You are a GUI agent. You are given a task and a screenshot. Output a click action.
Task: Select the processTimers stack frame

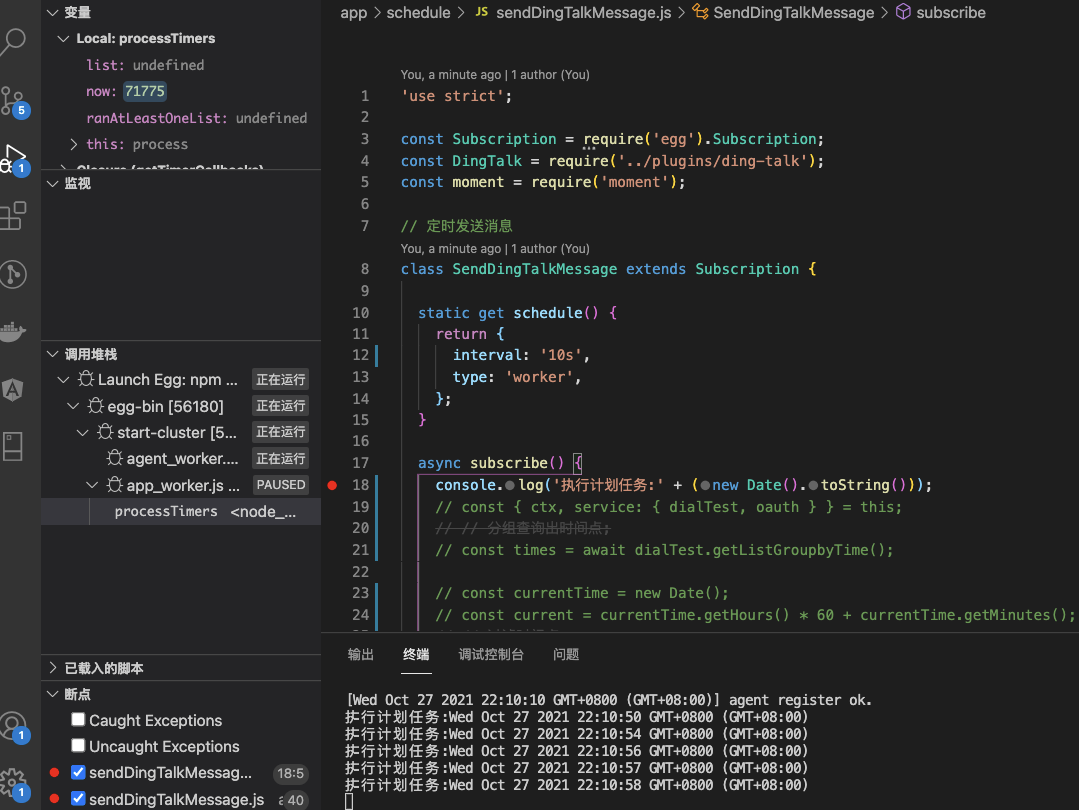tap(181, 511)
